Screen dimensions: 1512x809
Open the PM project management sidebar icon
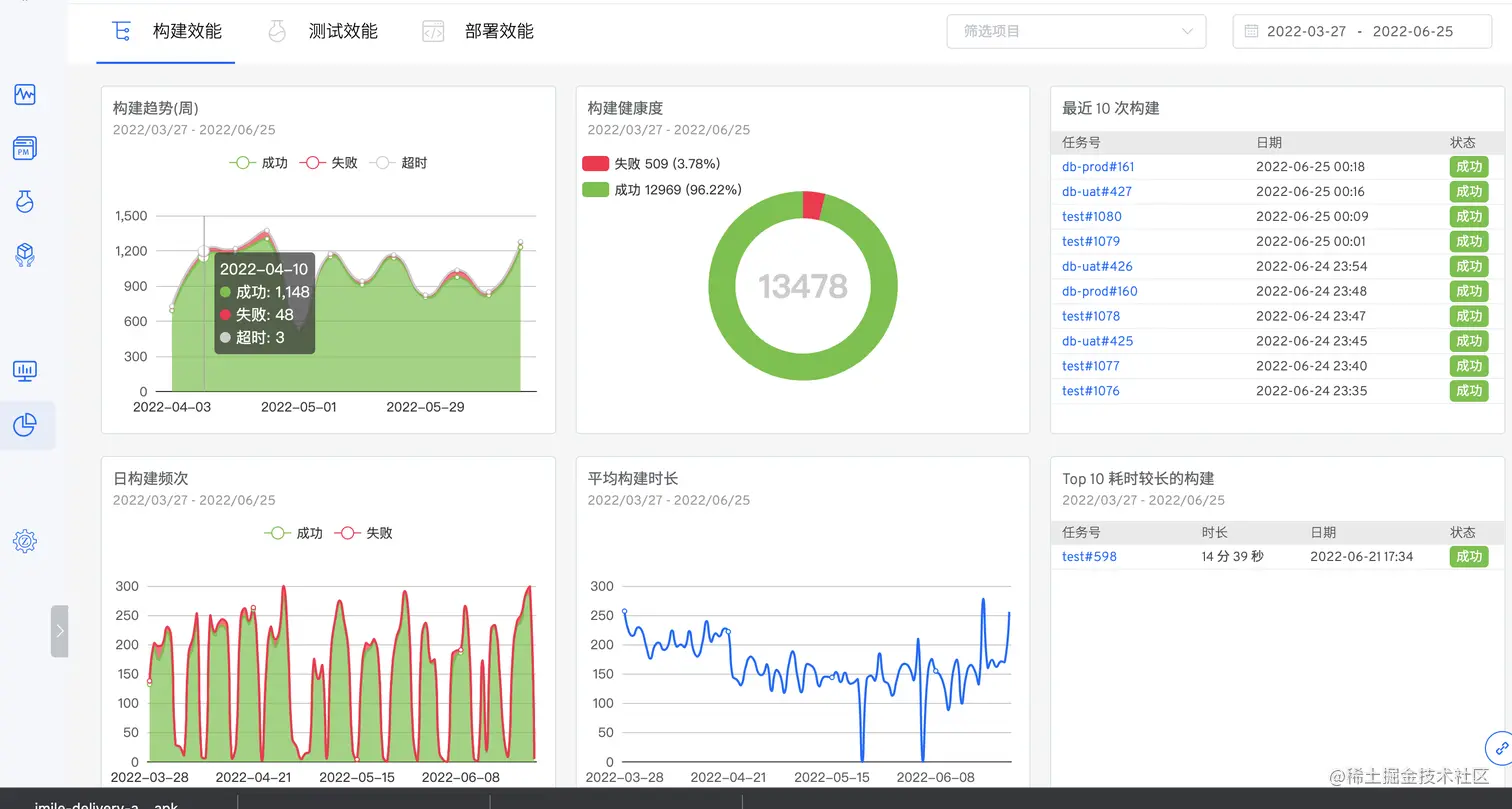pos(25,149)
